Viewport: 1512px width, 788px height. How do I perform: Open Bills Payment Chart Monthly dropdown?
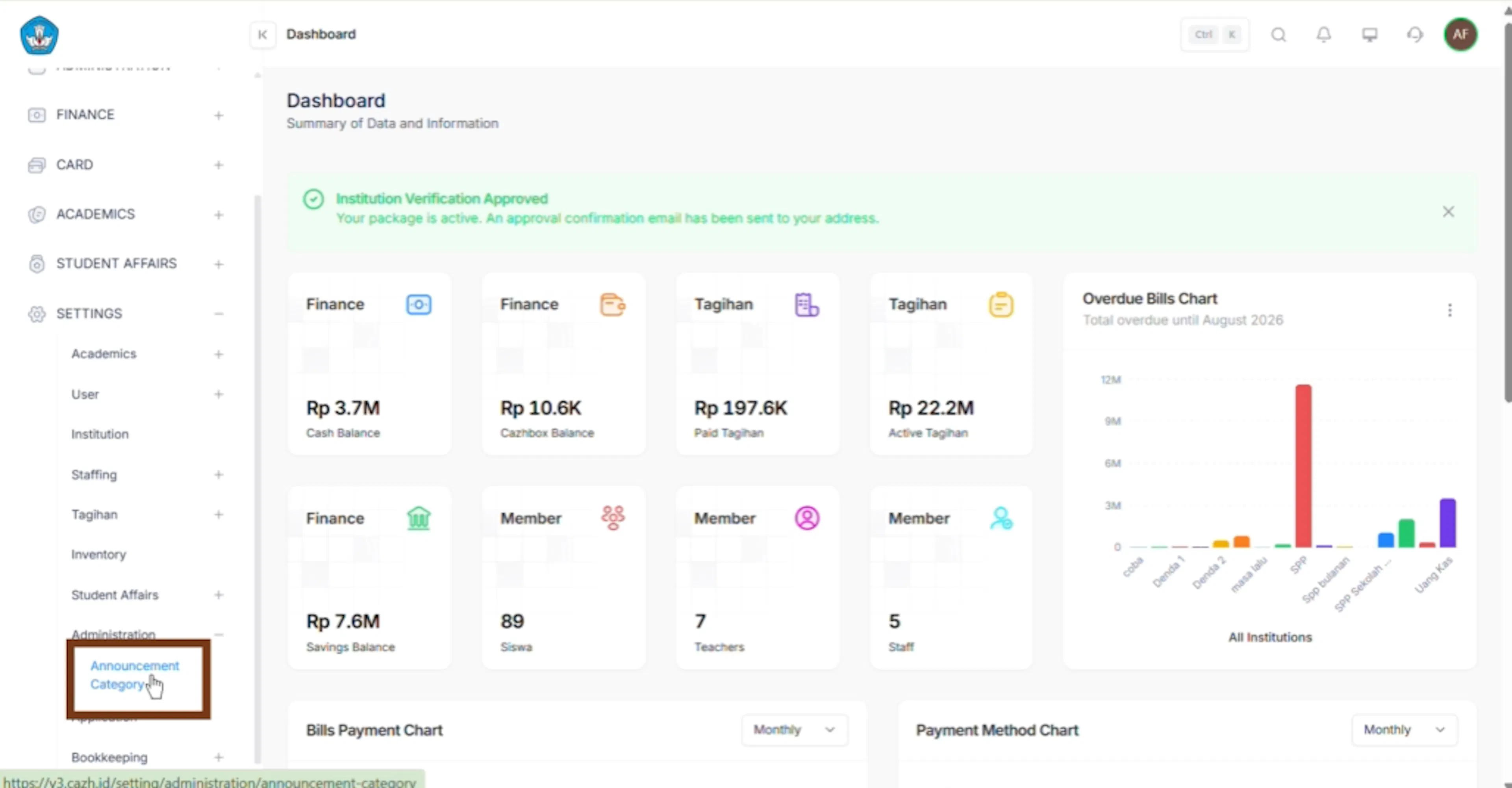(x=794, y=730)
